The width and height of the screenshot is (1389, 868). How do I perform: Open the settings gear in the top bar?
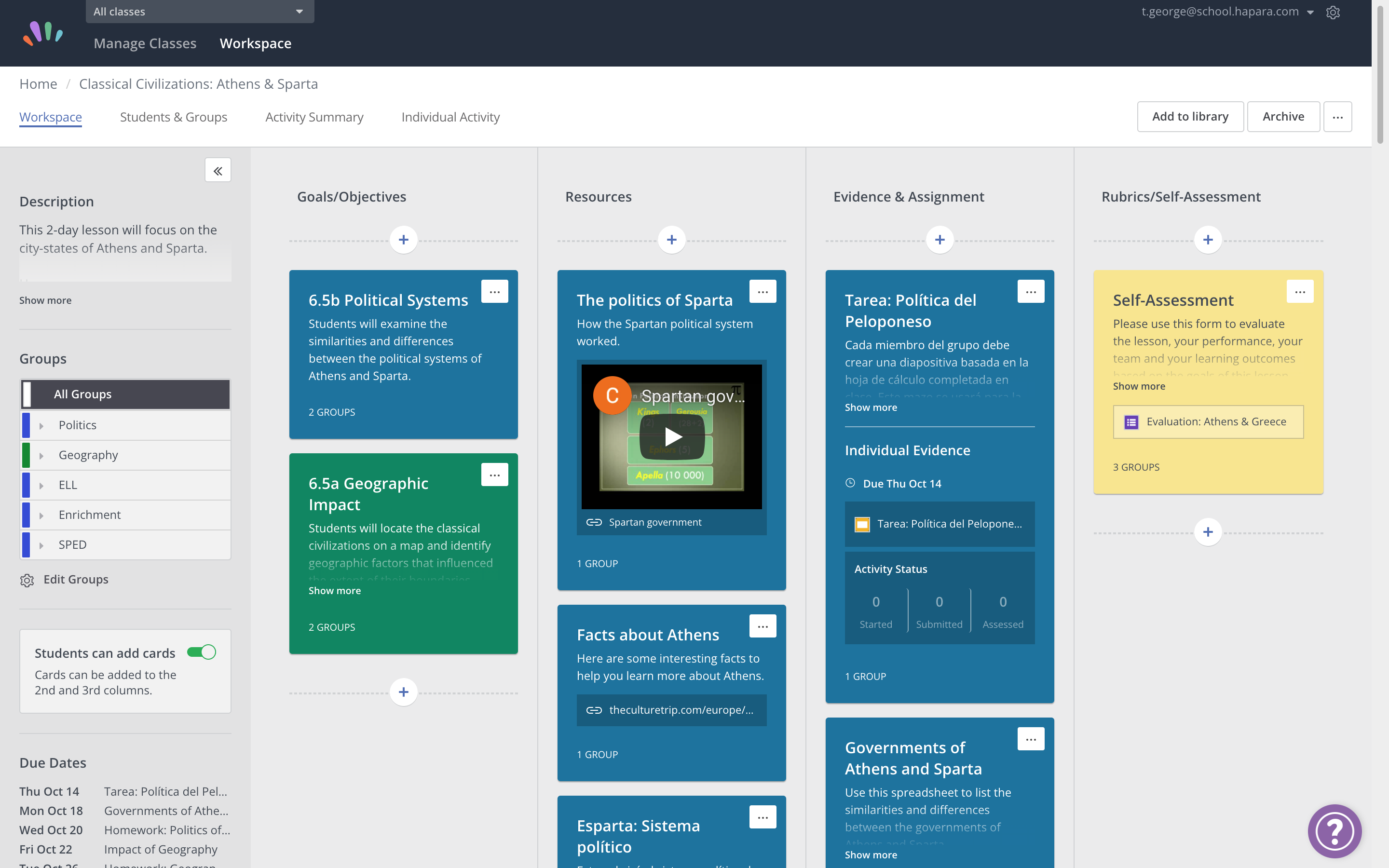[1333, 12]
